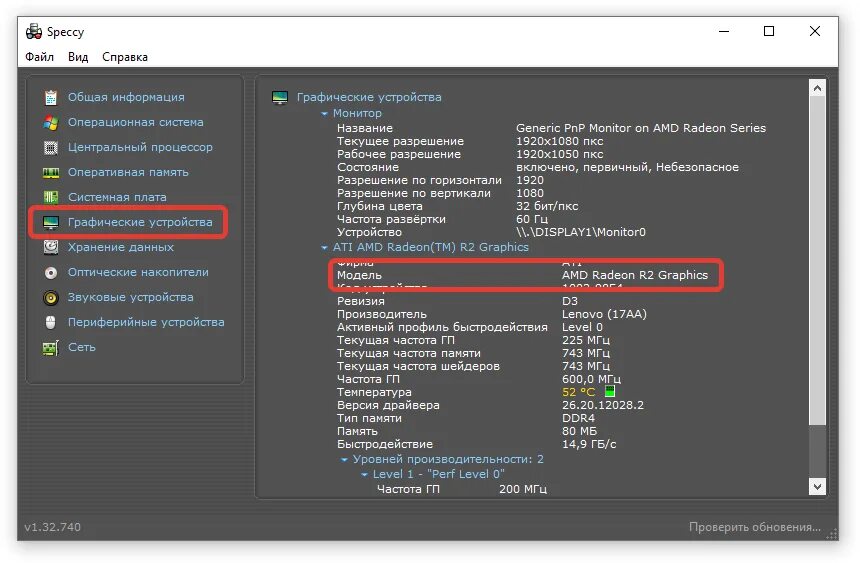The image size is (860, 563).
Task: Click the vertical scrollbar thumb
Action: click(817, 260)
